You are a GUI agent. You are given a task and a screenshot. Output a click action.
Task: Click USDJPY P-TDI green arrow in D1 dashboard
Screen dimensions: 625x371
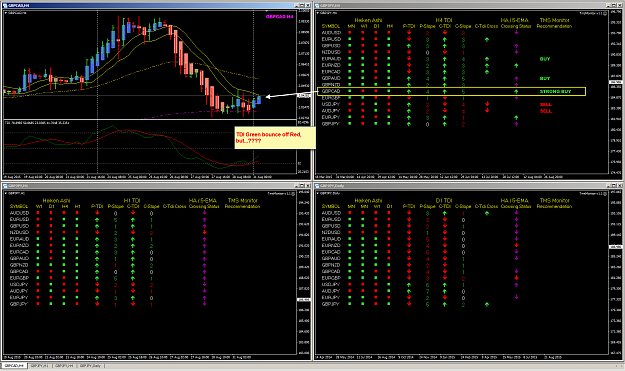409,285
